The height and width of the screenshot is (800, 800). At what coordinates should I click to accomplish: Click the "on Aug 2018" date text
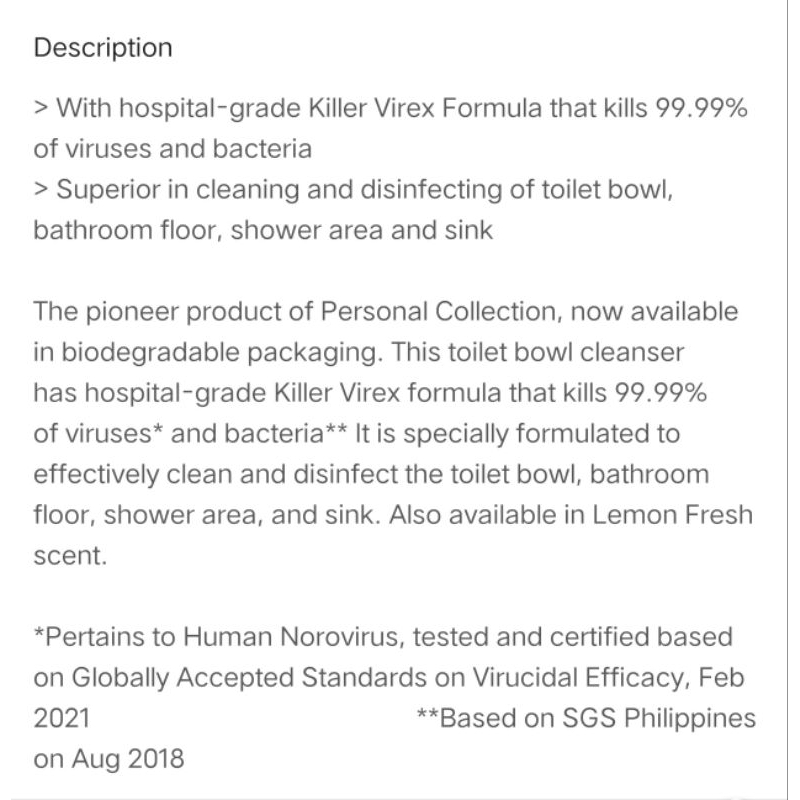[x=110, y=758]
